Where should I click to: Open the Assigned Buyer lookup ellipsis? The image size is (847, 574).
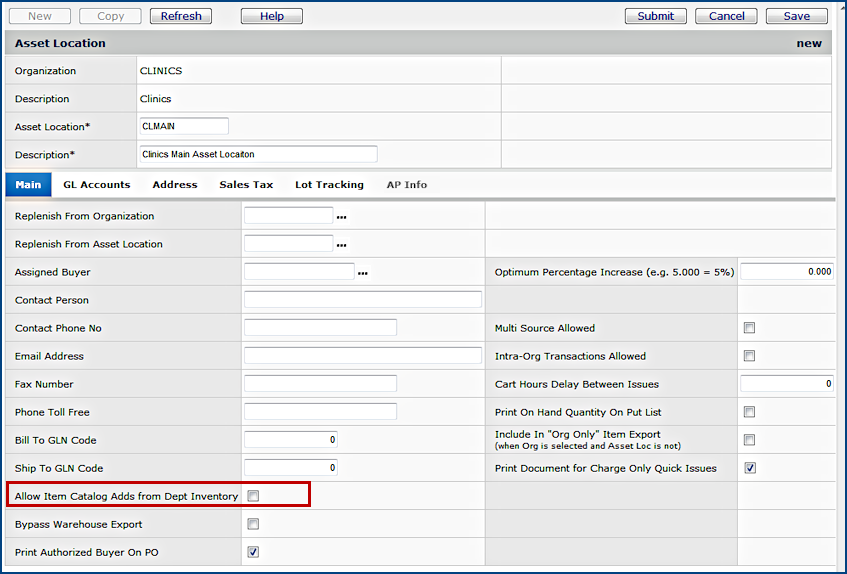363,273
